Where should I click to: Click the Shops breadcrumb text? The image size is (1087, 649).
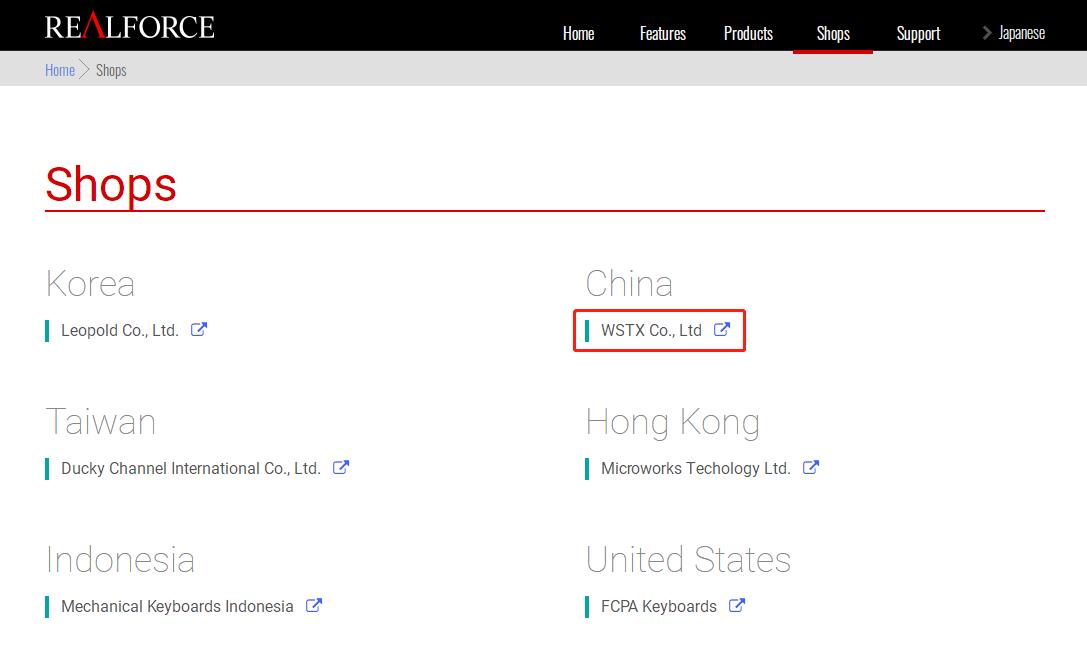point(111,70)
